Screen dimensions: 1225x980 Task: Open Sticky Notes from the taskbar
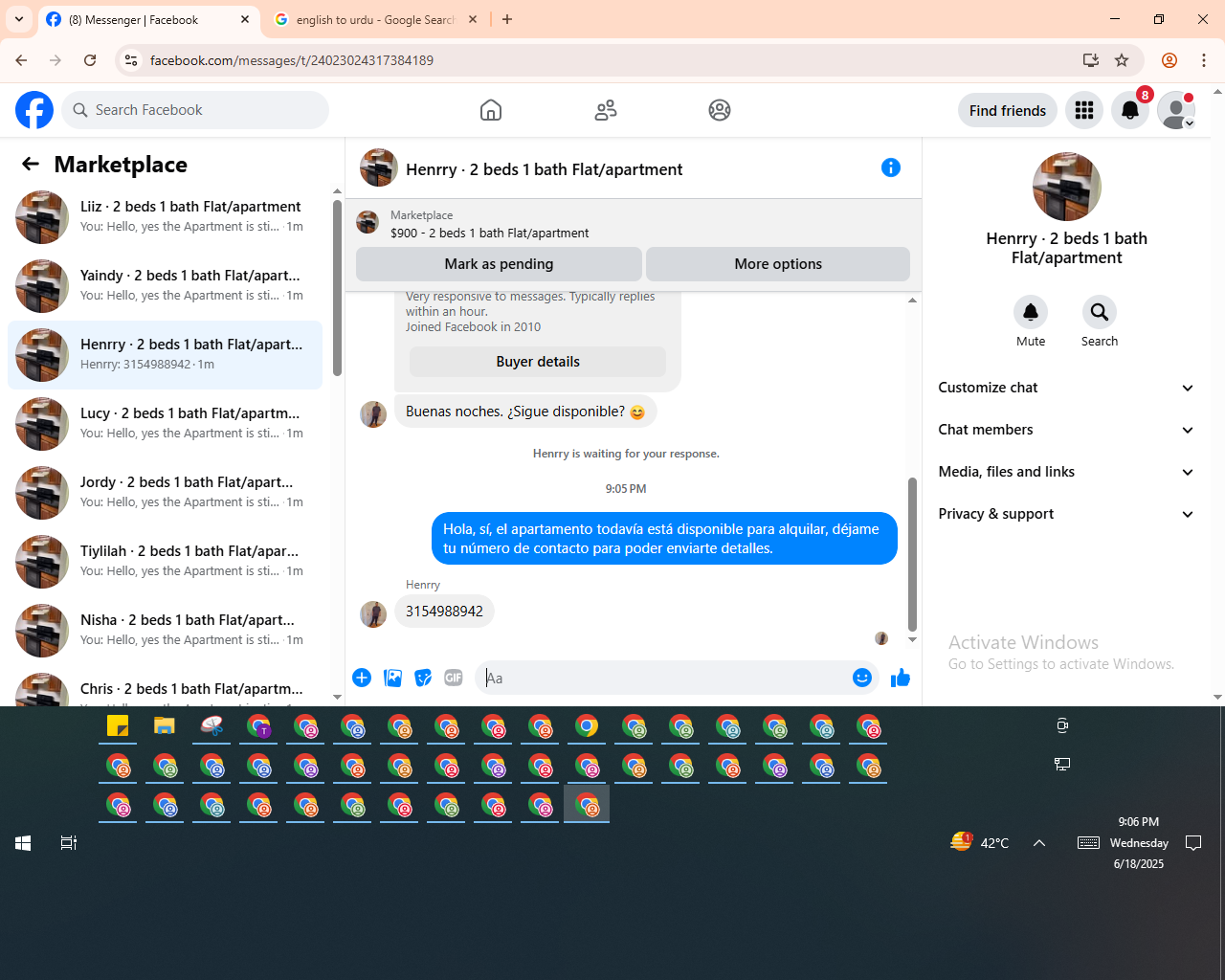click(118, 726)
